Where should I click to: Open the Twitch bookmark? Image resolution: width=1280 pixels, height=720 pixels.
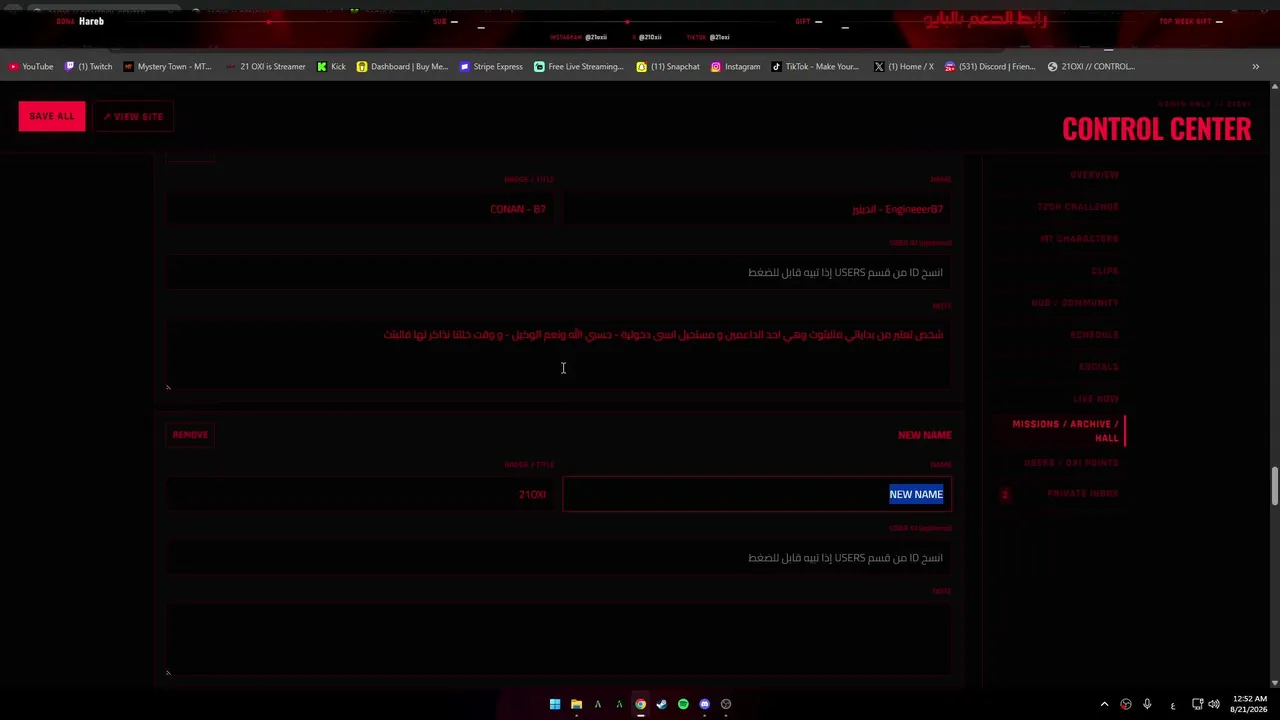[88, 67]
